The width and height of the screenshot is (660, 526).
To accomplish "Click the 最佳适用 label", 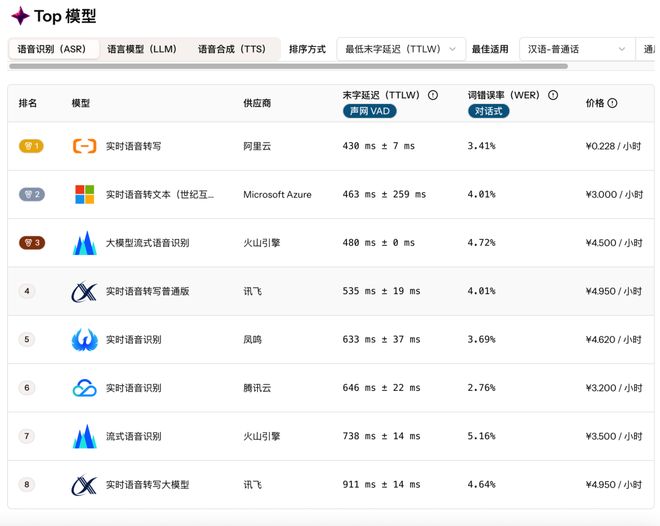I will point(490,49).
